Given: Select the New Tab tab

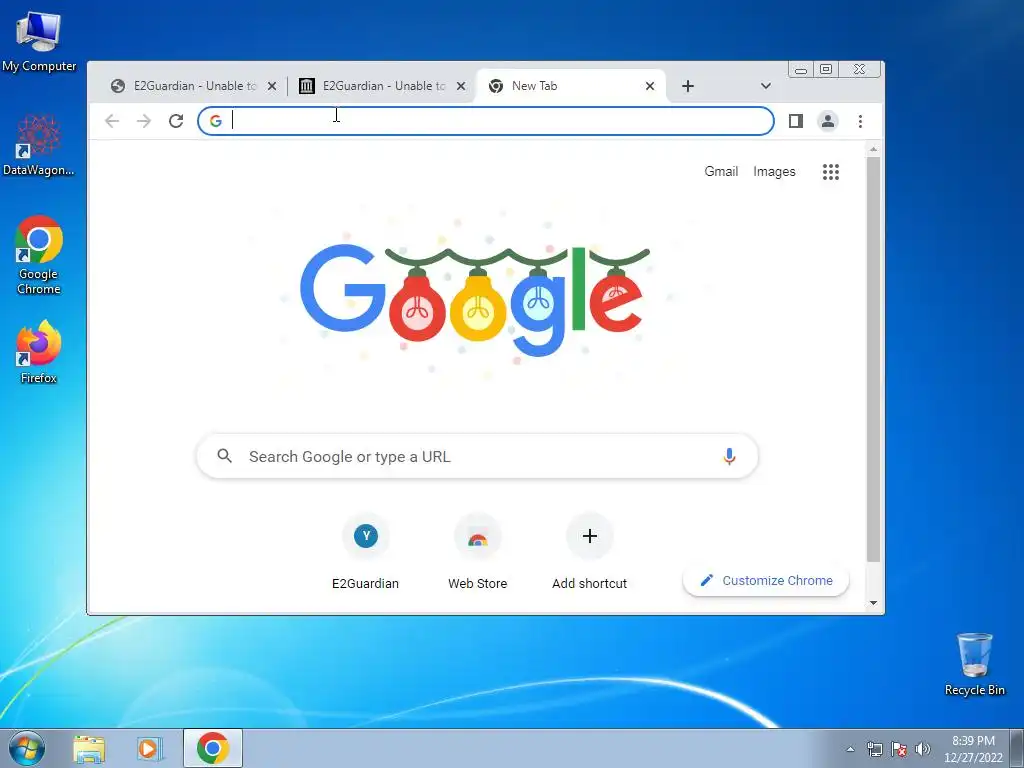Looking at the screenshot, I should click(571, 86).
